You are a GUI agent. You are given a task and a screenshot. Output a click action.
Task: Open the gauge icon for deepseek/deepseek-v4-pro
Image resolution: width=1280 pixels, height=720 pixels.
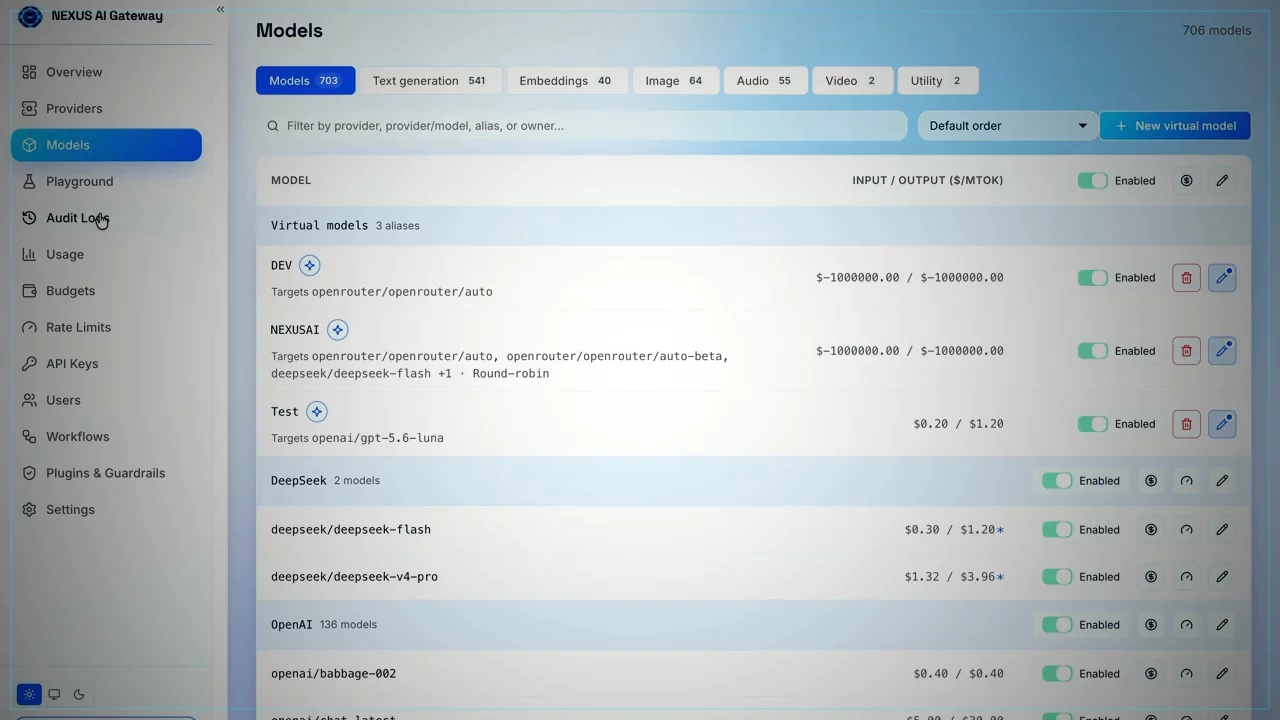pyautogui.click(x=1186, y=577)
